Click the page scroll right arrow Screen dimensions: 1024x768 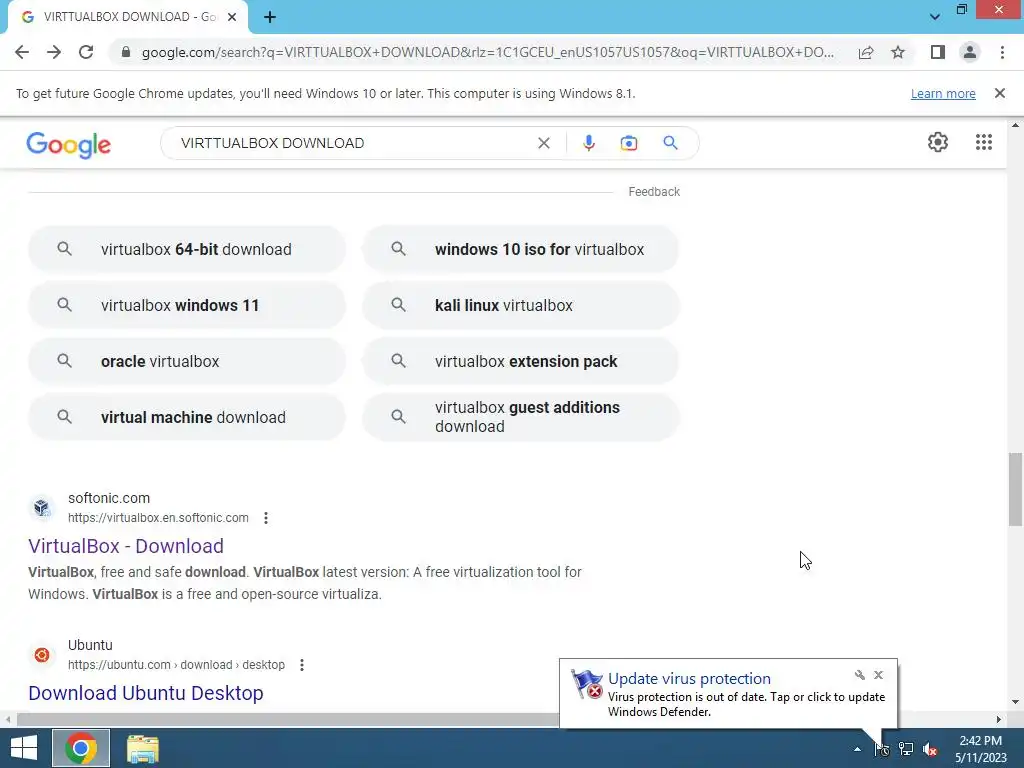[x=999, y=720]
